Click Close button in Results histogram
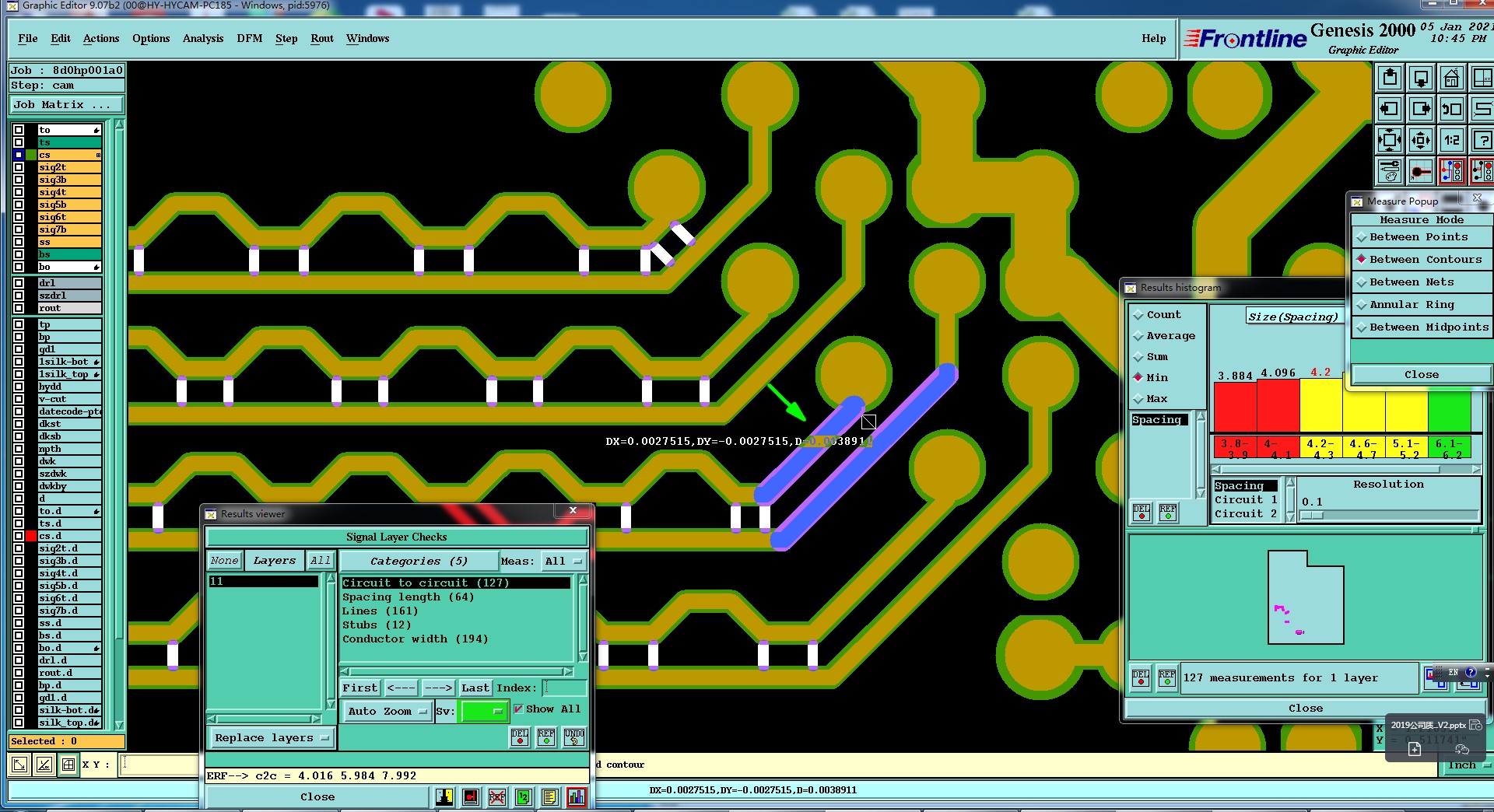Viewport: 1494px width, 812px height. [1306, 709]
